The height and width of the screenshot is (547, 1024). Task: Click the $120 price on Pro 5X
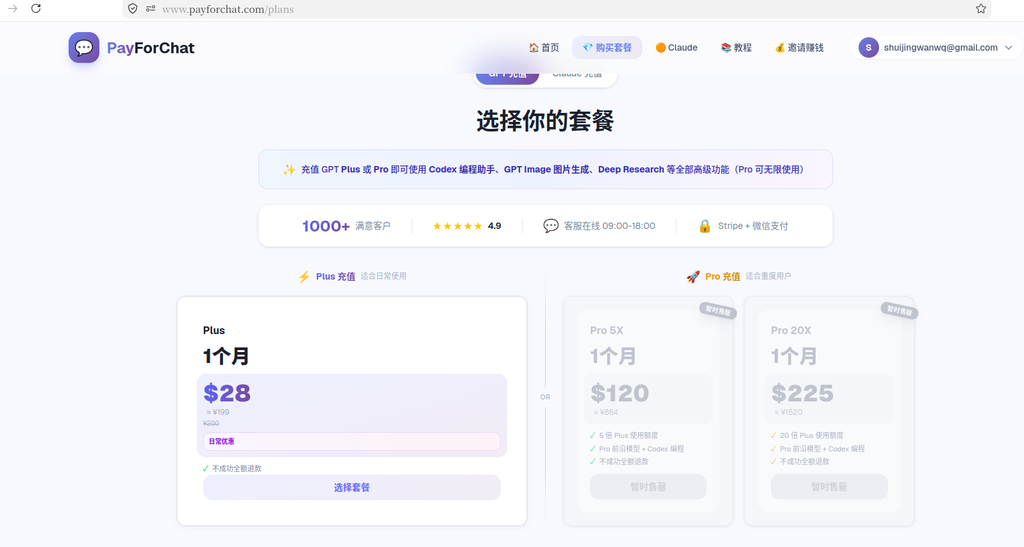click(x=620, y=393)
